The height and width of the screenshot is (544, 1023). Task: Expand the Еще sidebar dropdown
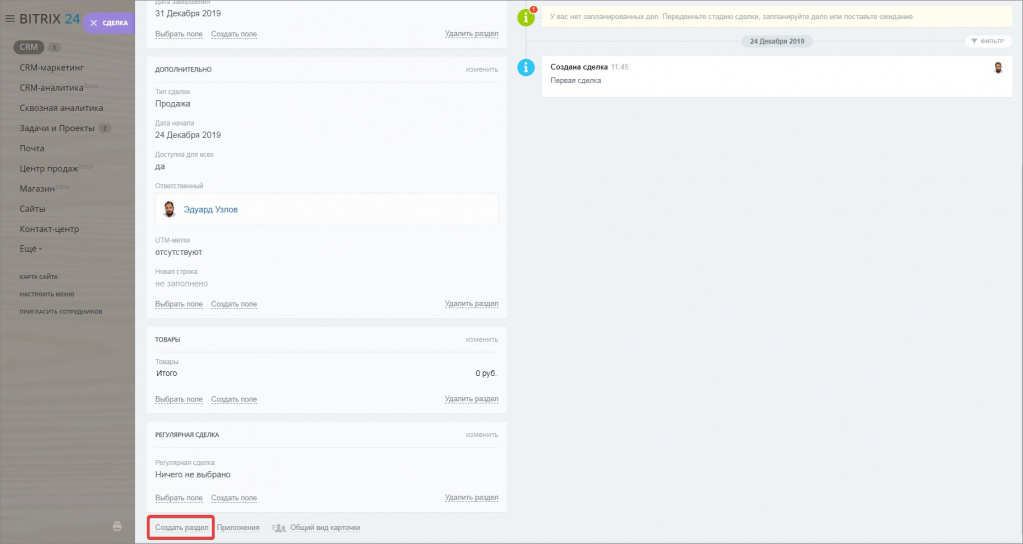pos(31,249)
